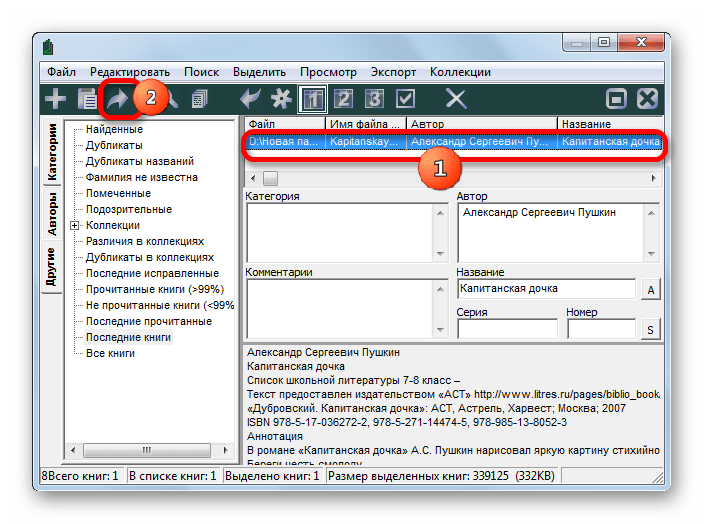Select layout view 2 toolbar button
The height and width of the screenshot is (524, 704).
coord(343,99)
